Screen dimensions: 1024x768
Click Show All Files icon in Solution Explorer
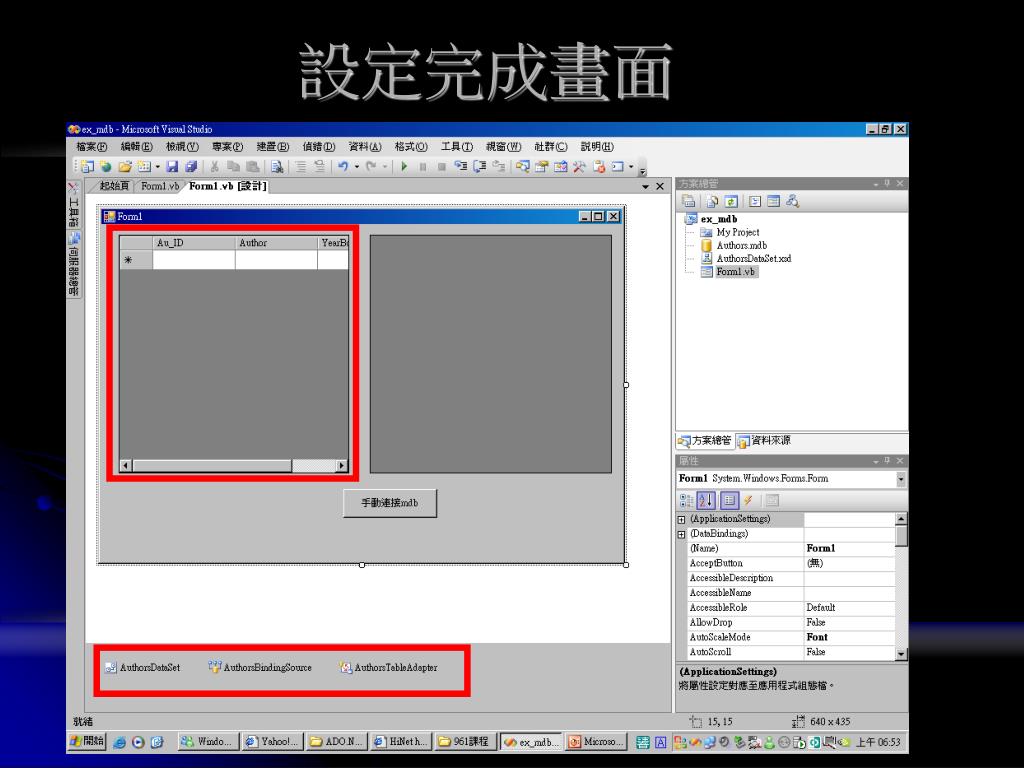coord(712,201)
